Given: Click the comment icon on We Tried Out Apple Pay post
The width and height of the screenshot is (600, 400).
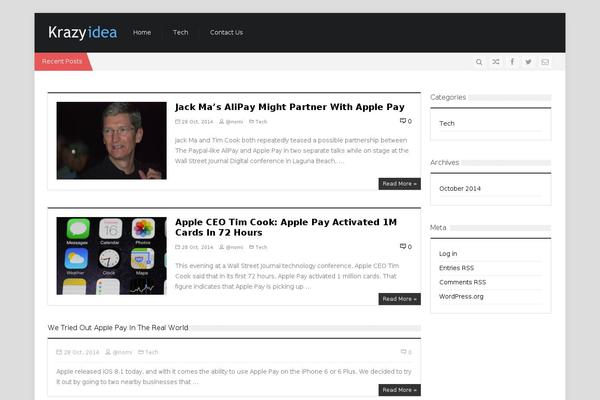Looking at the screenshot, I should [x=403, y=352].
